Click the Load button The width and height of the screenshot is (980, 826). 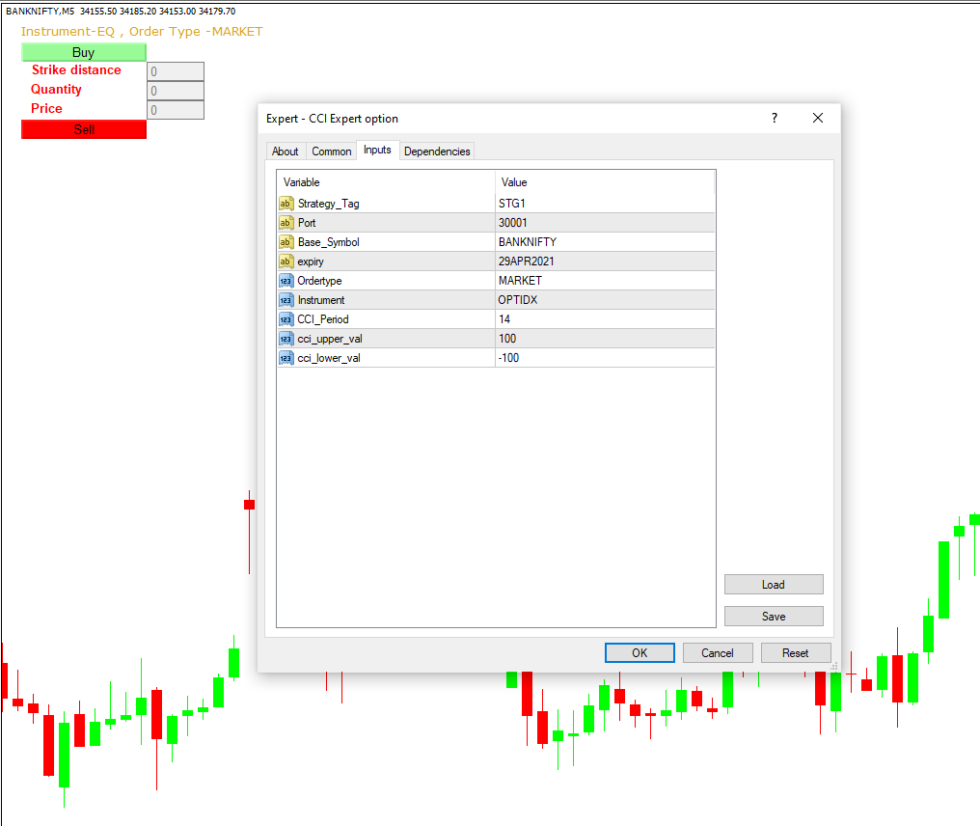click(773, 584)
